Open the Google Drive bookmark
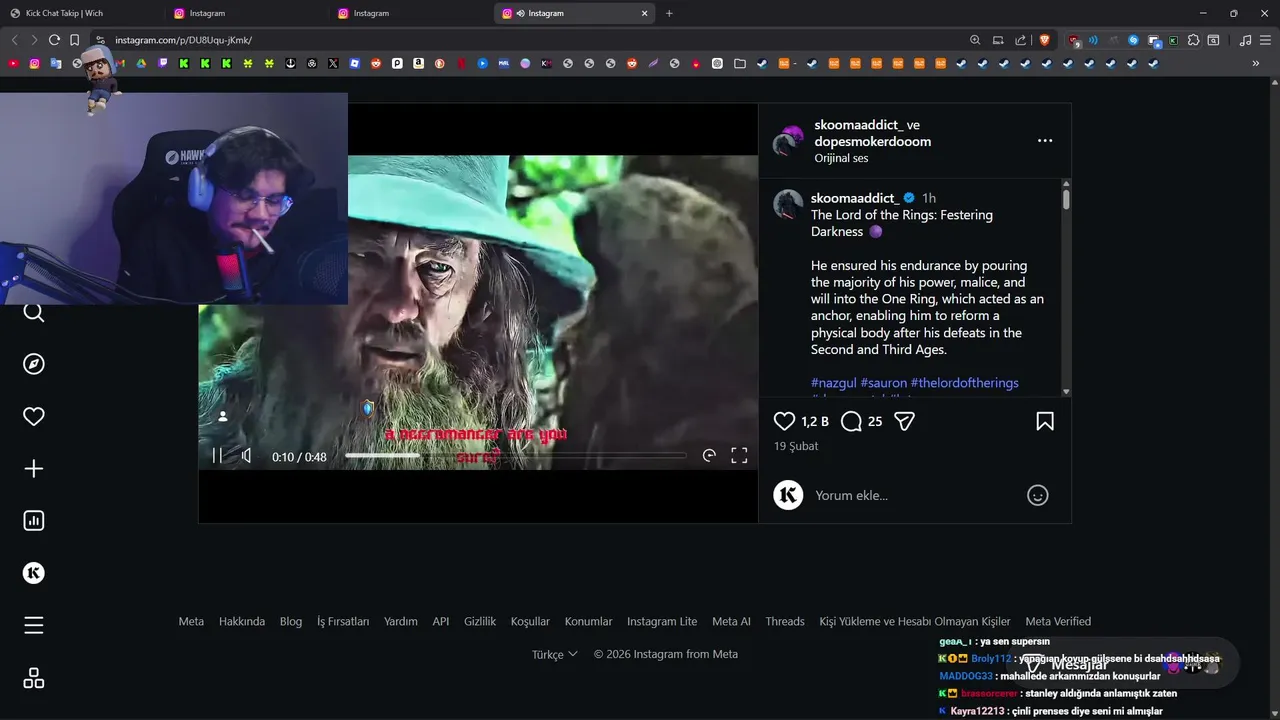The height and width of the screenshot is (720, 1280). pyautogui.click(x=141, y=64)
